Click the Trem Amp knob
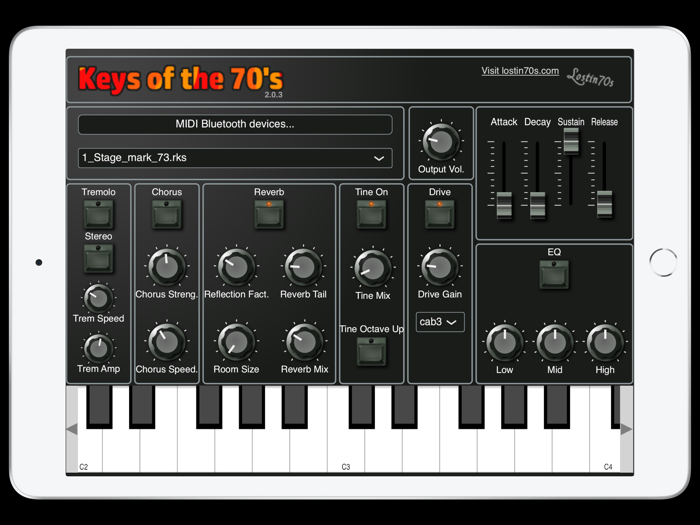 [99, 348]
